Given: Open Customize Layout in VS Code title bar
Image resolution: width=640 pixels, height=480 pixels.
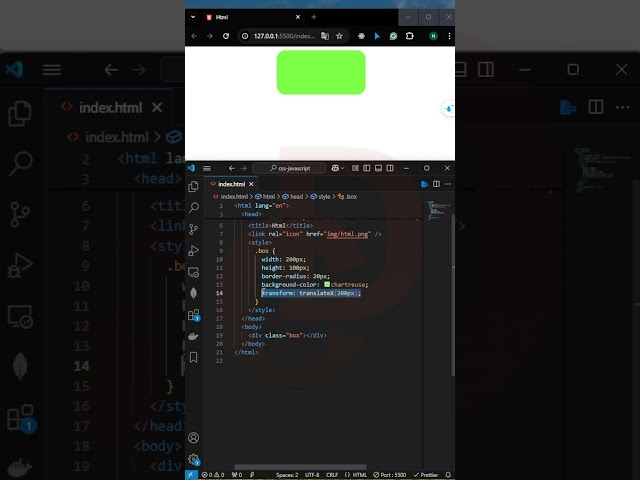Looking at the screenshot, I should (355, 168).
